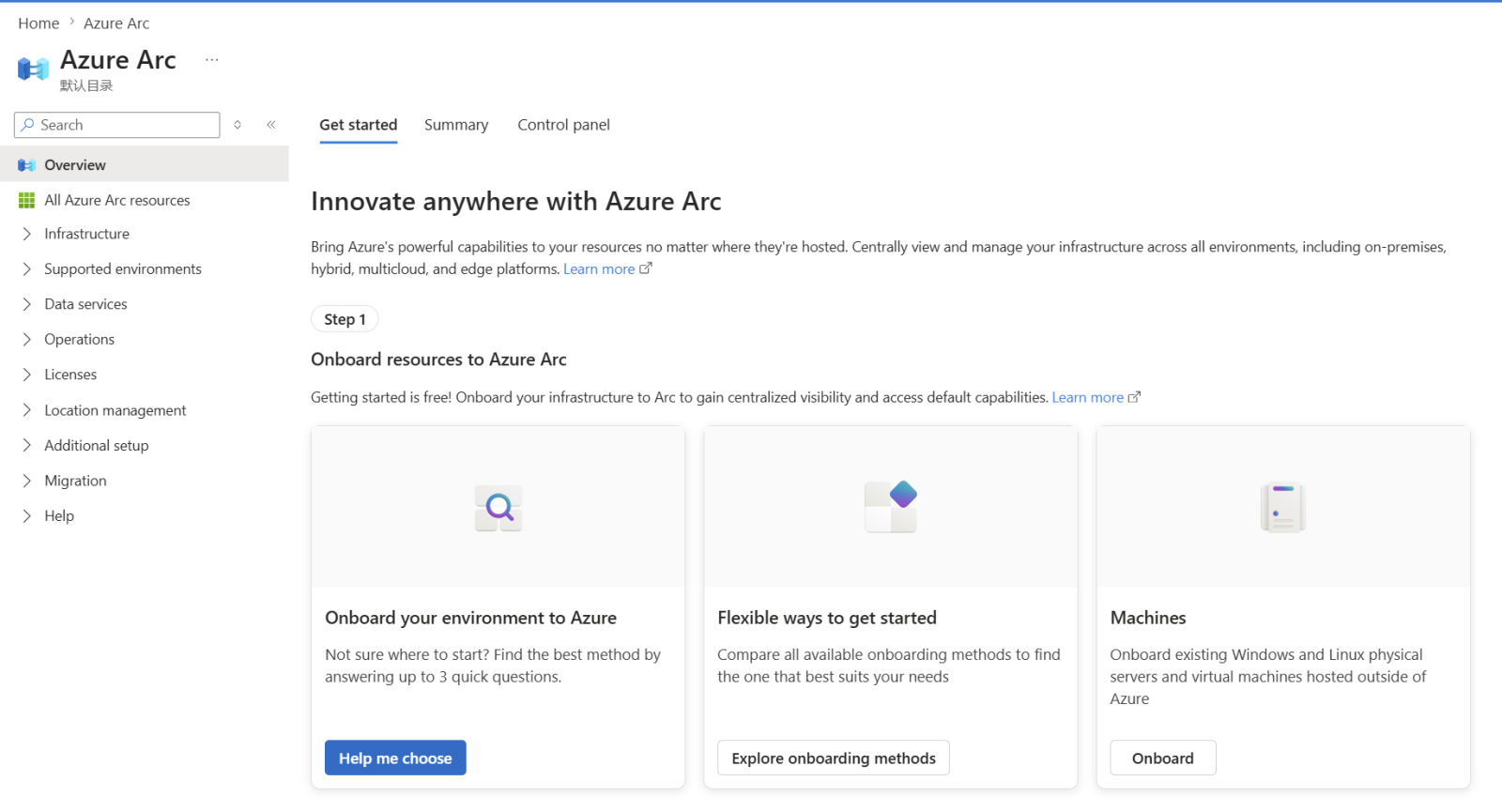
Task: Expand the Location management group
Action: click(27, 410)
